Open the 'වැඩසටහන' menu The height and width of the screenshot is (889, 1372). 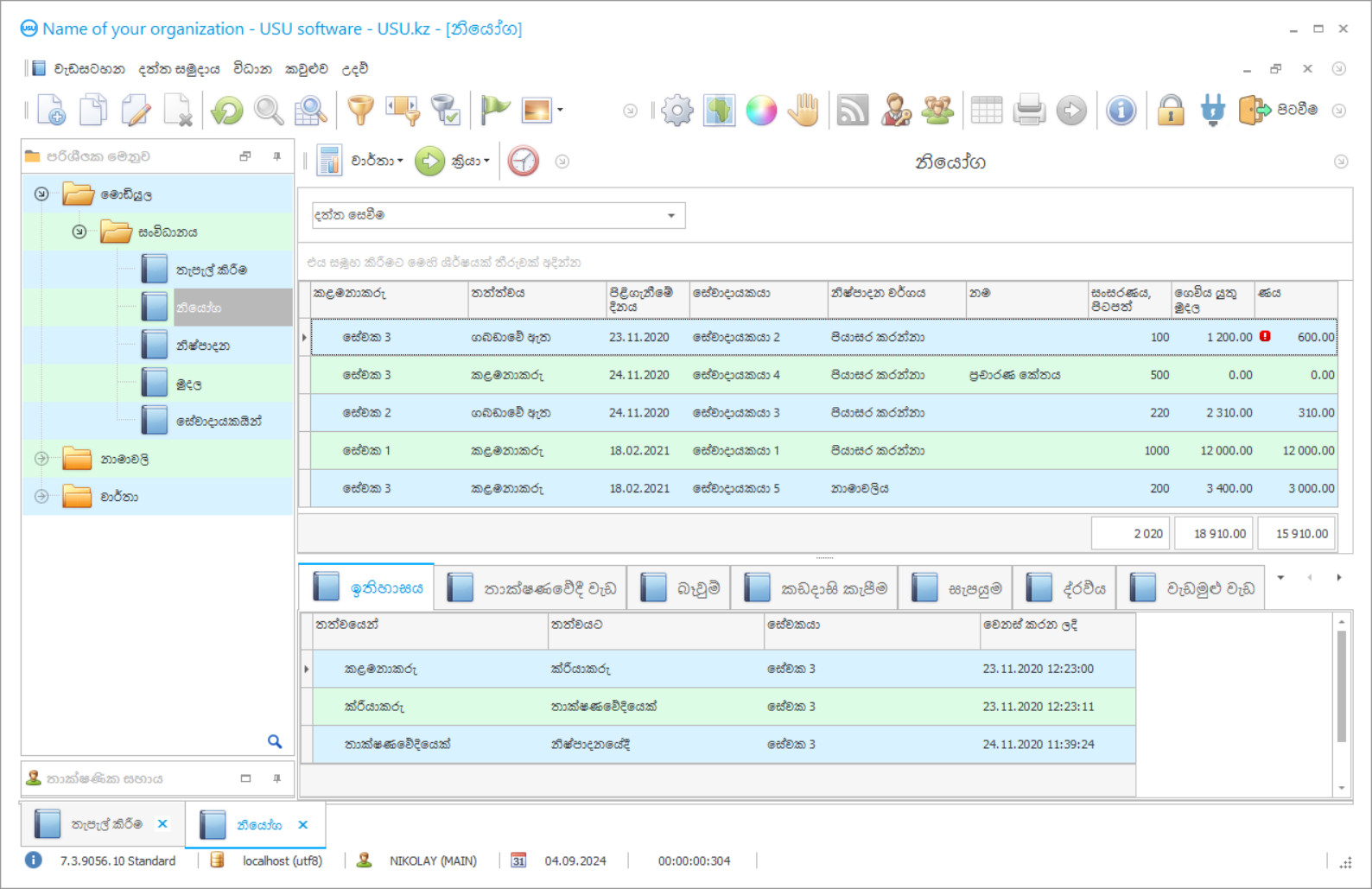coord(89,69)
